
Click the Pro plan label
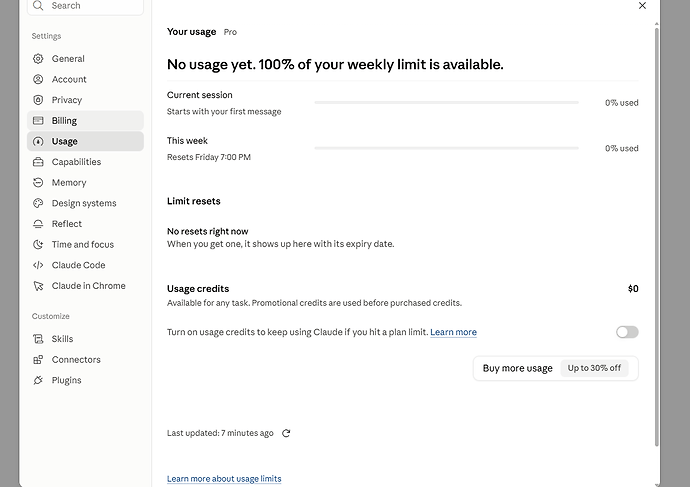[230, 32]
